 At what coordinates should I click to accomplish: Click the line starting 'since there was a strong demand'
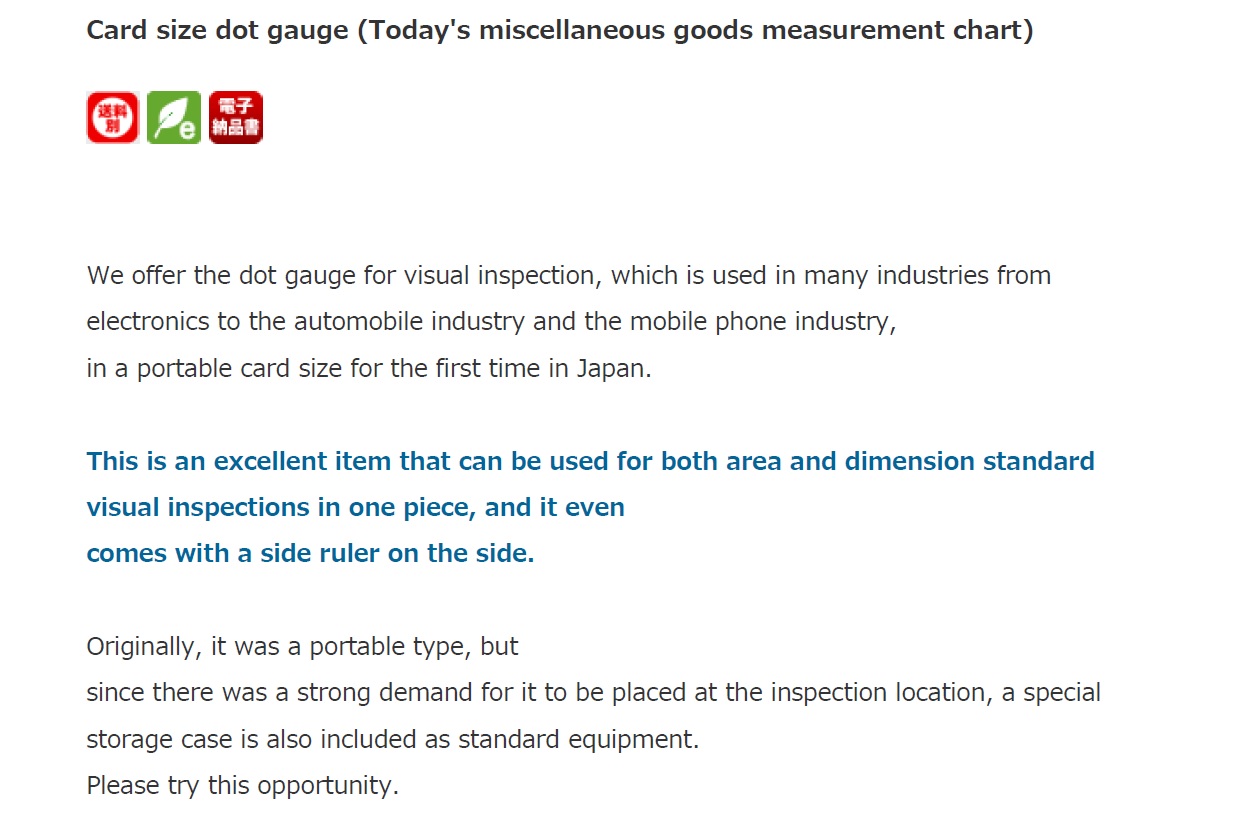(594, 692)
